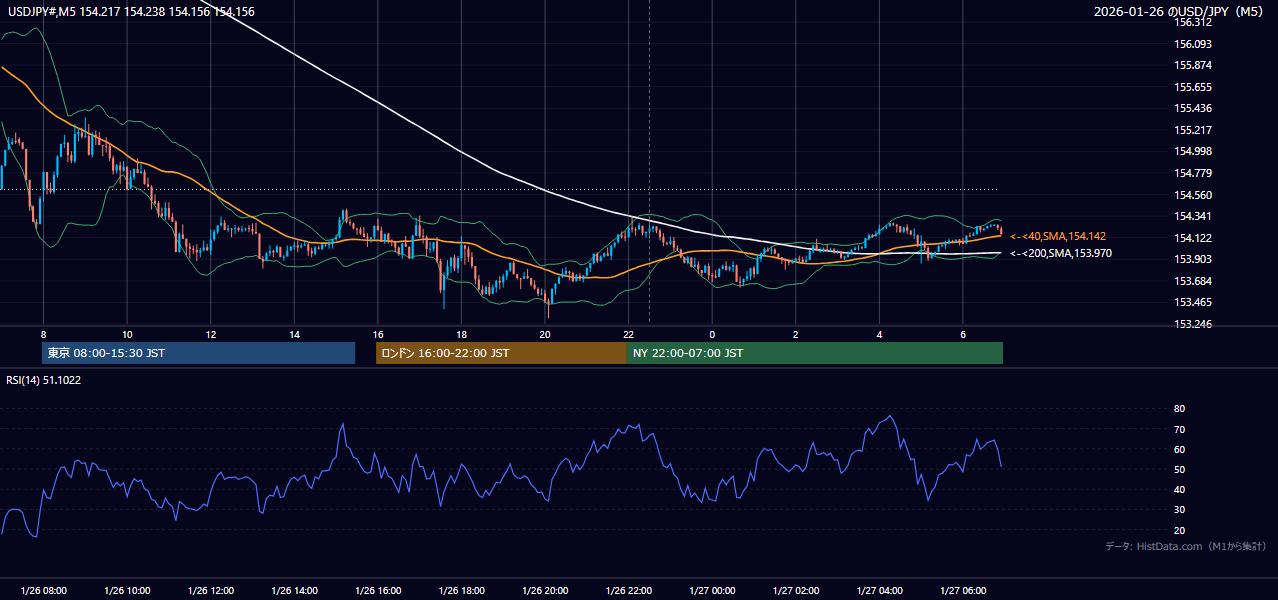Click the 1/27 04:00 time label
Viewport: 1278px width, 600px height.
coord(879,591)
